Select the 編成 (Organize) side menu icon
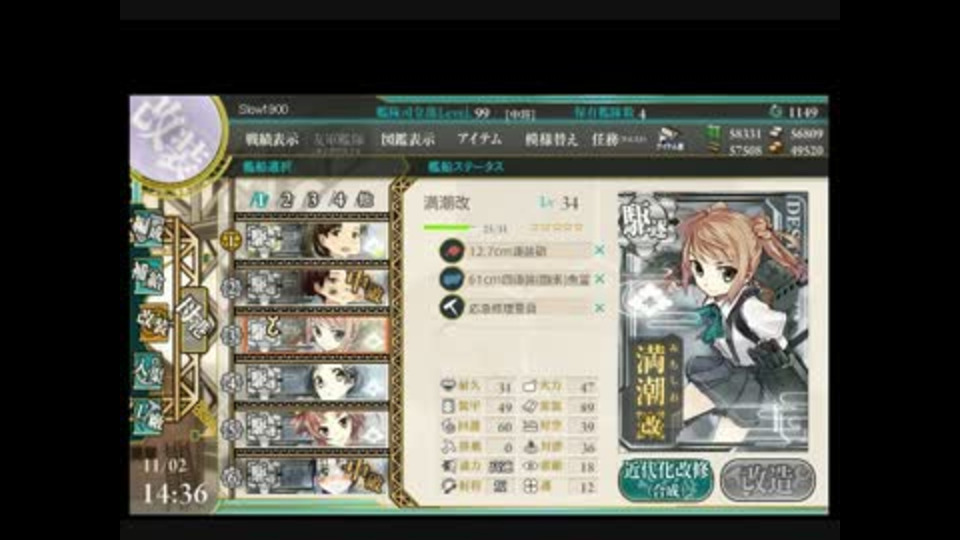Image resolution: width=960 pixels, height=540 pixels. [147, 230]
